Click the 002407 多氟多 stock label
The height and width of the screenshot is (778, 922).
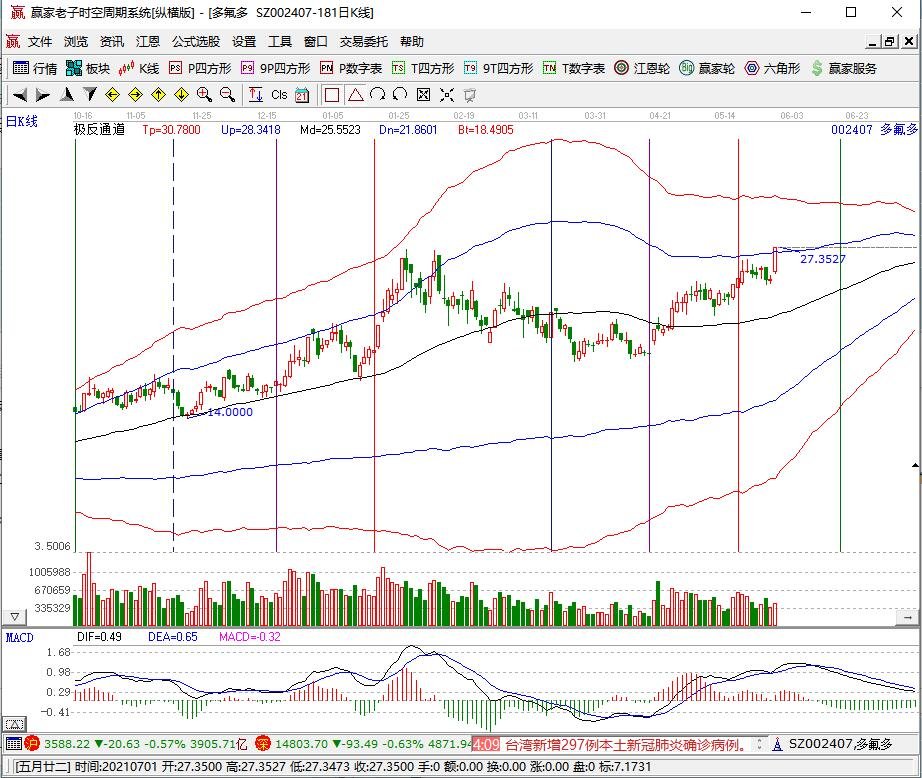tap(874, 129)
